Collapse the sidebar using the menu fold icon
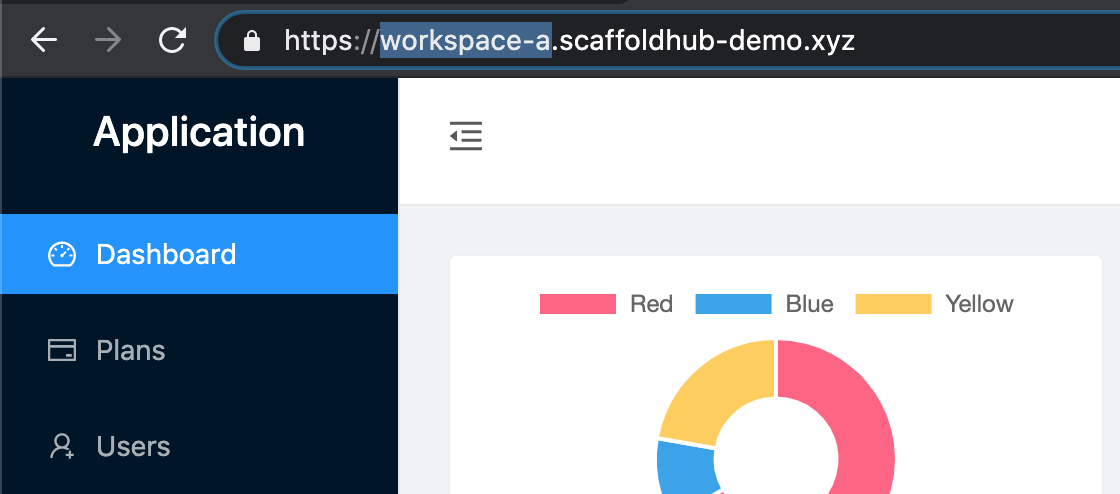The height and width of the screenshot is (494, 1120). coord(466,136)
